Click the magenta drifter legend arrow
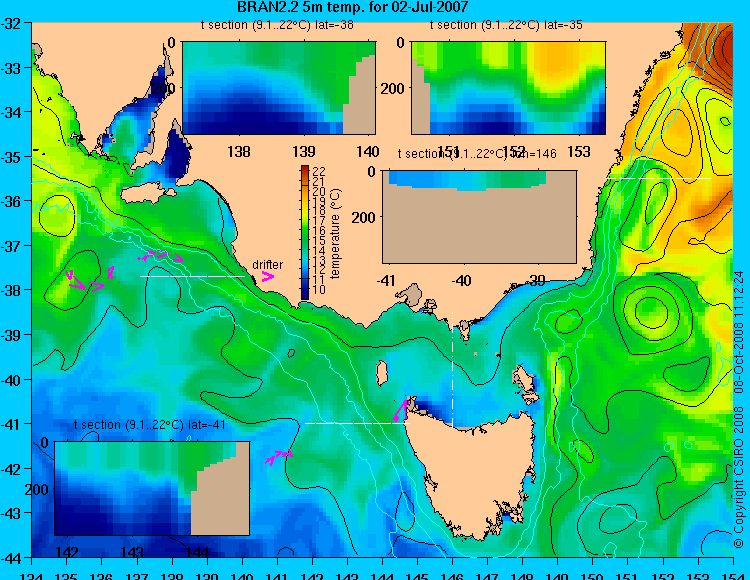This screenshot has height=580, width=750. point(267,276)
